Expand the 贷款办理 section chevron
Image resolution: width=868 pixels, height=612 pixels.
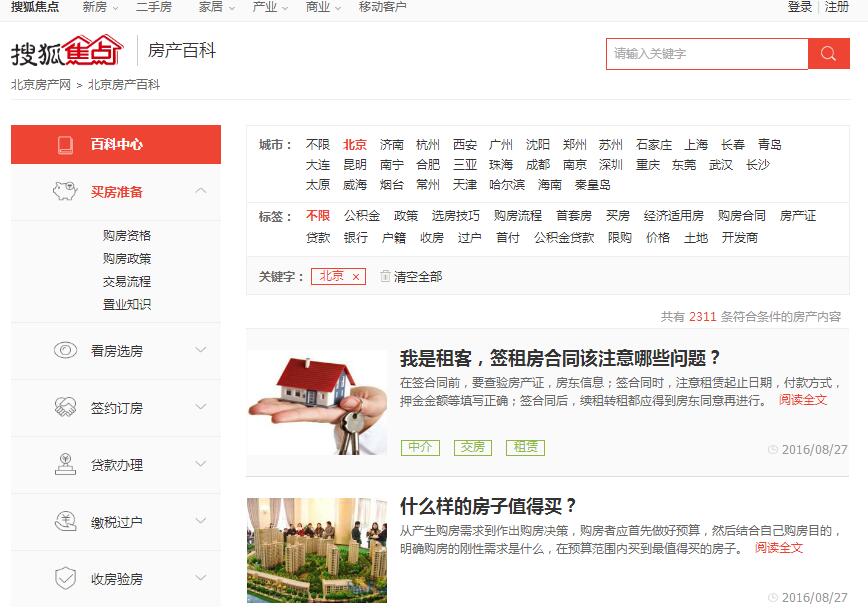click(x=201, y=464)
